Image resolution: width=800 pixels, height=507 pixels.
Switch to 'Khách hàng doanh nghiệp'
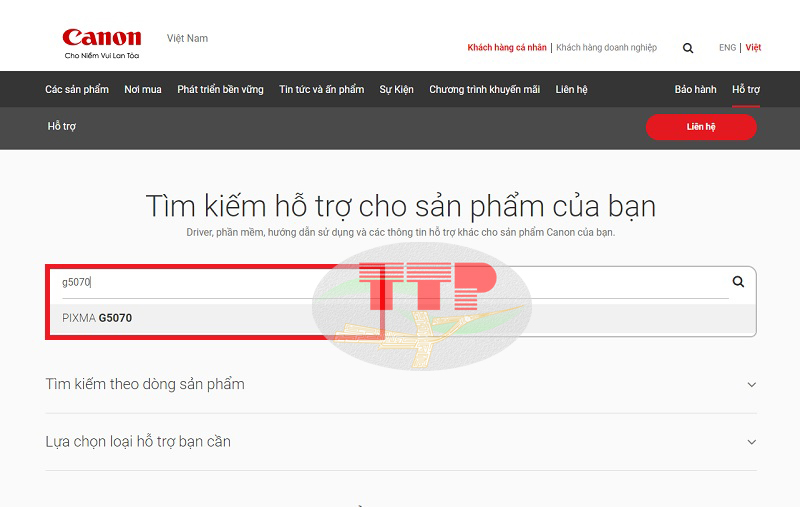pyautogui.click(x=607, y=47)
